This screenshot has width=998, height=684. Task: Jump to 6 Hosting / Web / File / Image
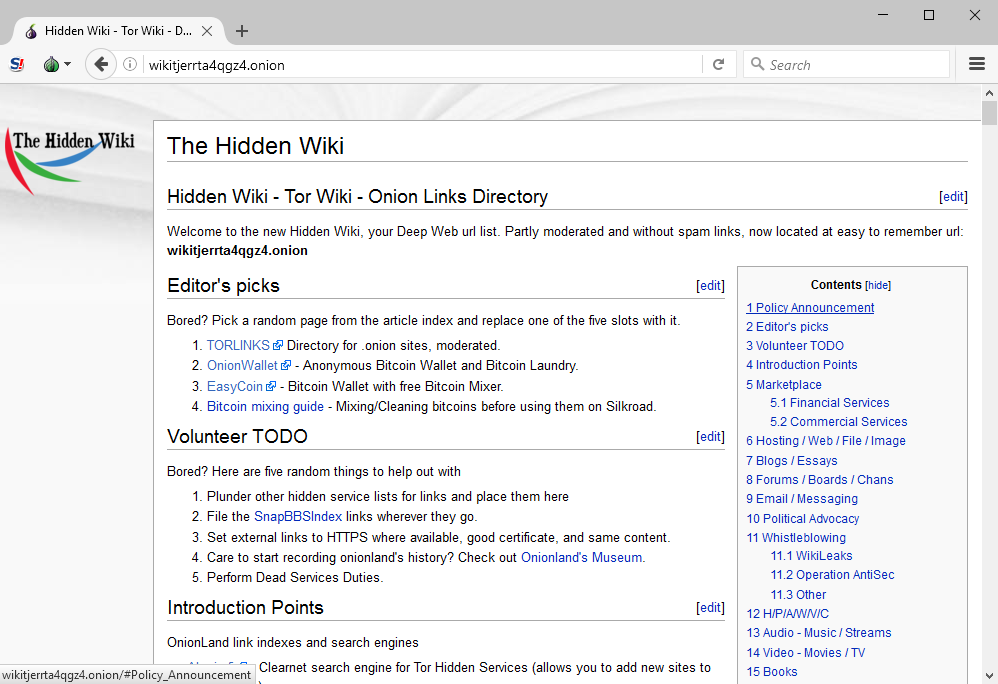[826, 441]
